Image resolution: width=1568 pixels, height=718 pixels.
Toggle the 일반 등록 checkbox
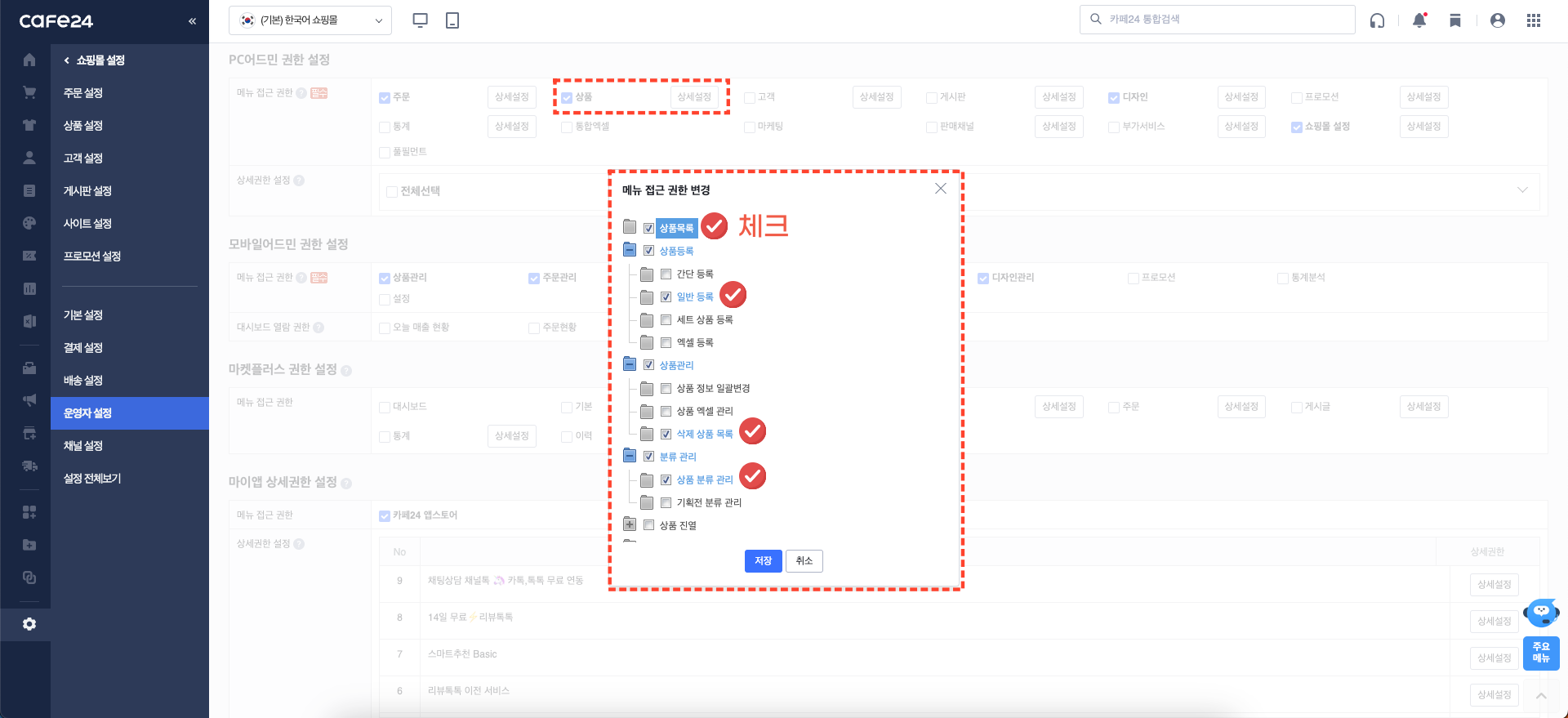666,297
